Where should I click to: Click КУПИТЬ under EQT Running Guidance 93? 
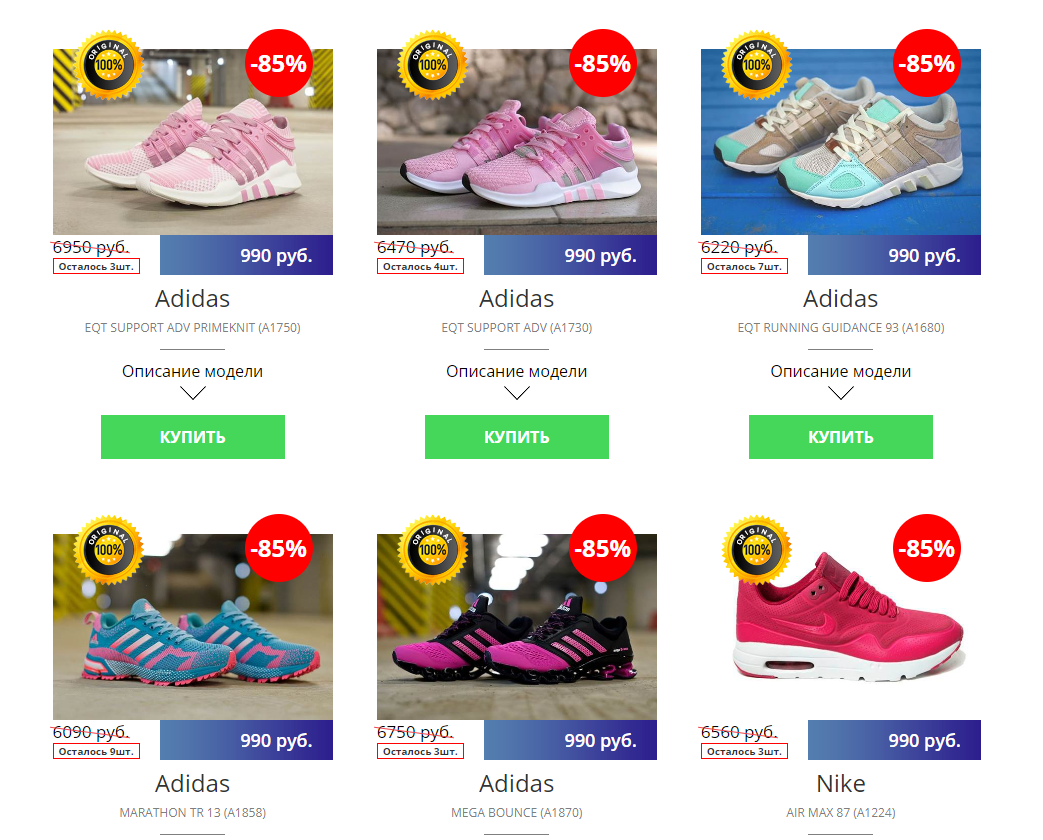coord(841,437)
